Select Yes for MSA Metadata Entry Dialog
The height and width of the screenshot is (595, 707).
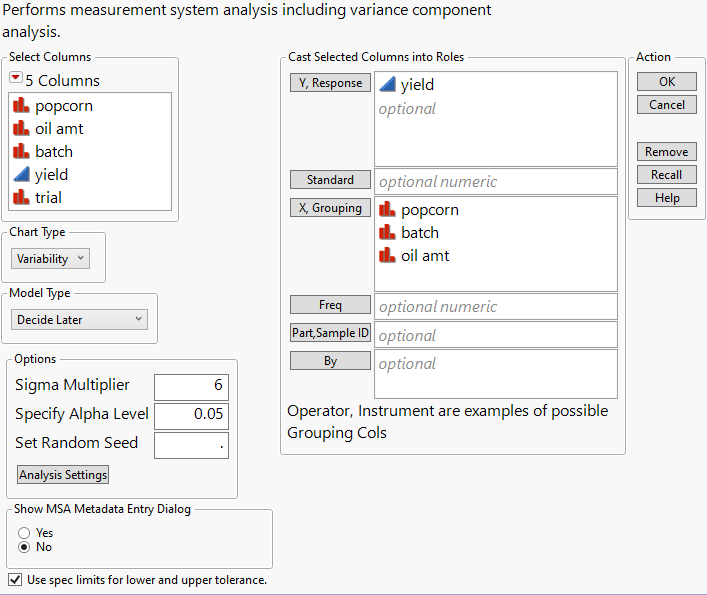point(24,533)
